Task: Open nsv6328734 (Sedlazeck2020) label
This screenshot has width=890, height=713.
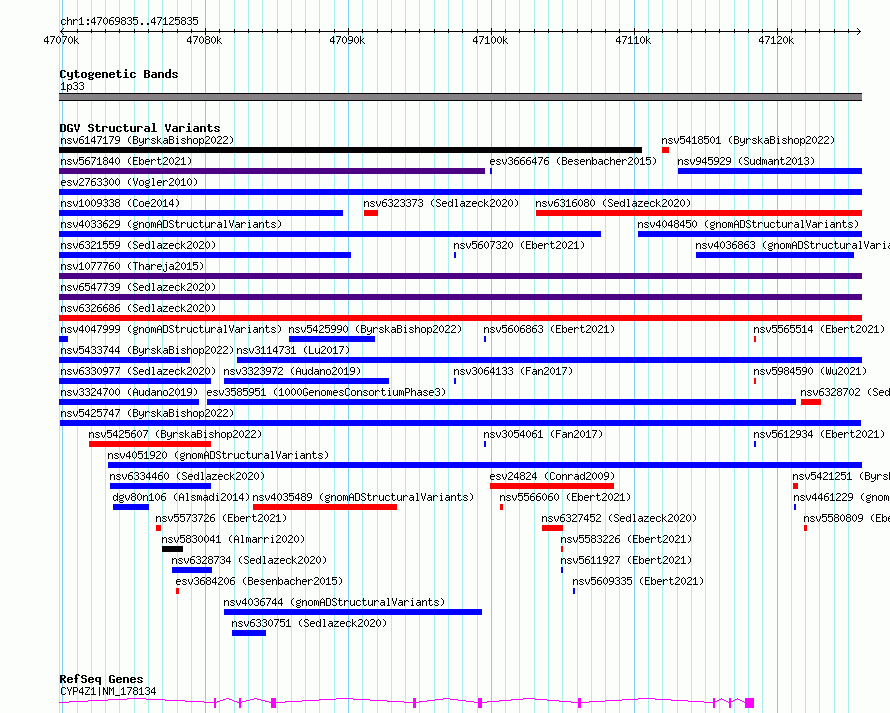Action: (249, 560)
